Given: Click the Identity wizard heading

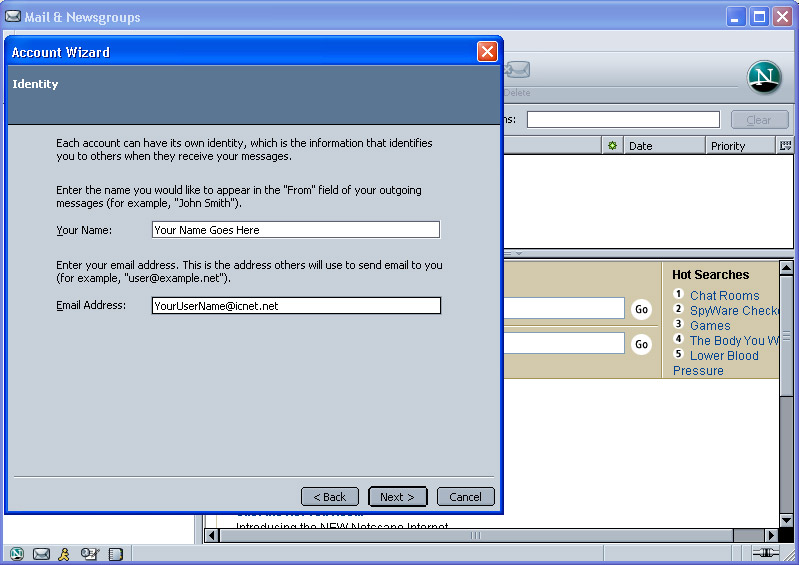Looking at the screenshot, I should pos(35,84).
